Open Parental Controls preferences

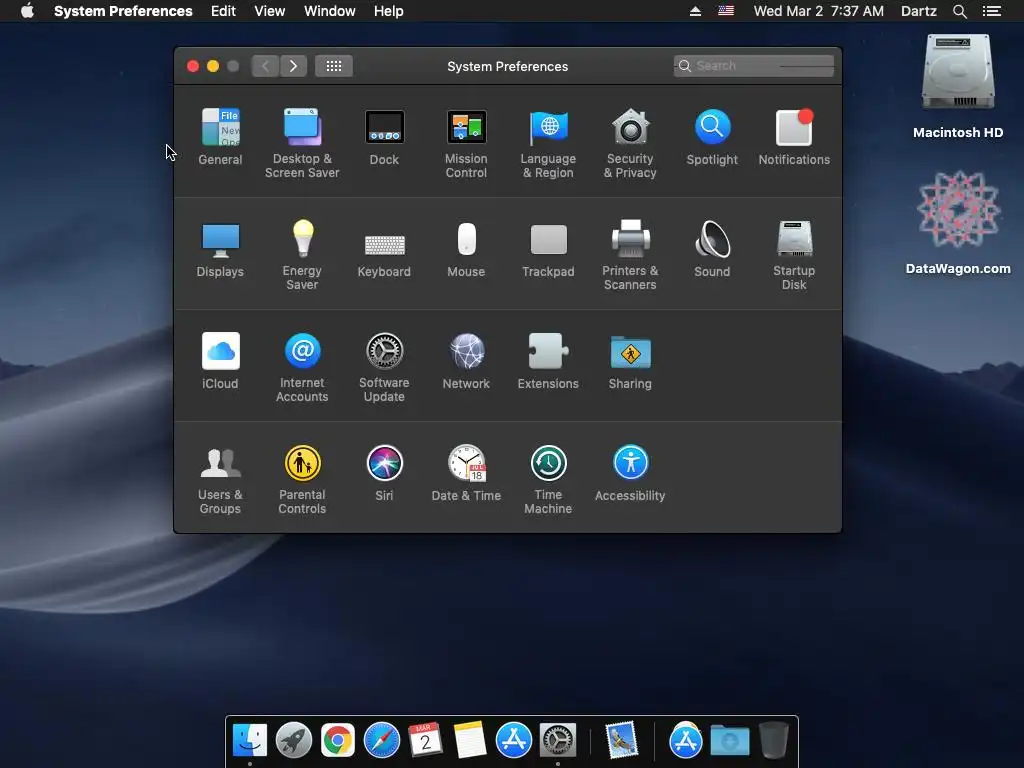[302, 479]
